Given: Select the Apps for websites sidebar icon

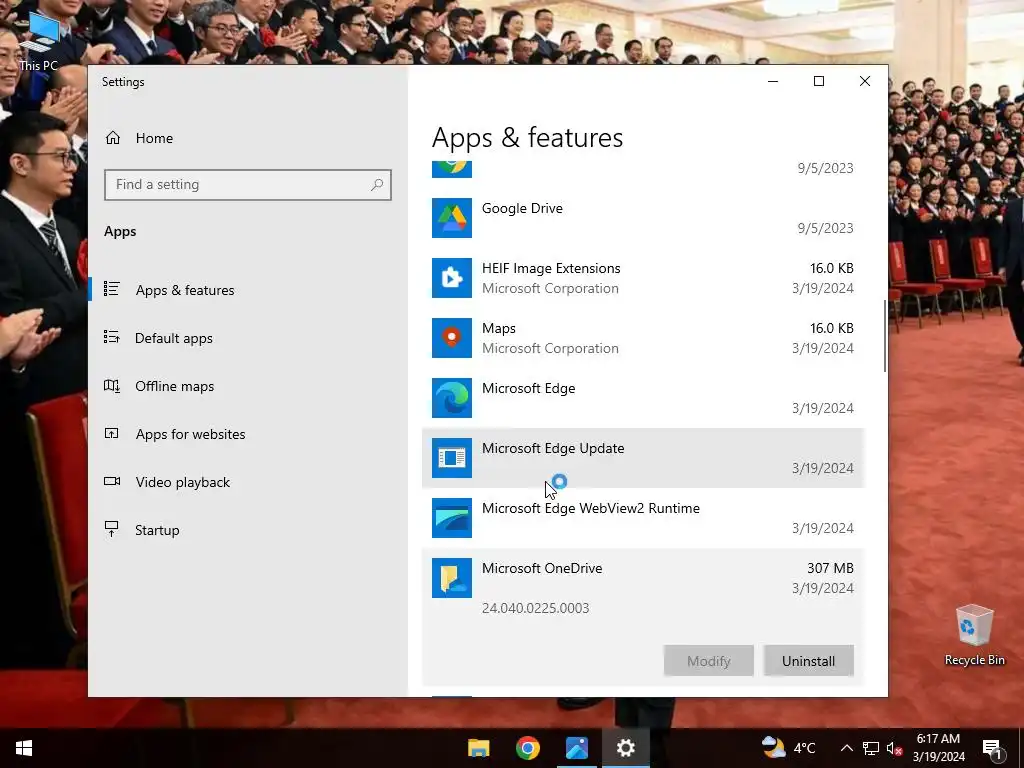Looking at the screenshot, I should point(112,433).
